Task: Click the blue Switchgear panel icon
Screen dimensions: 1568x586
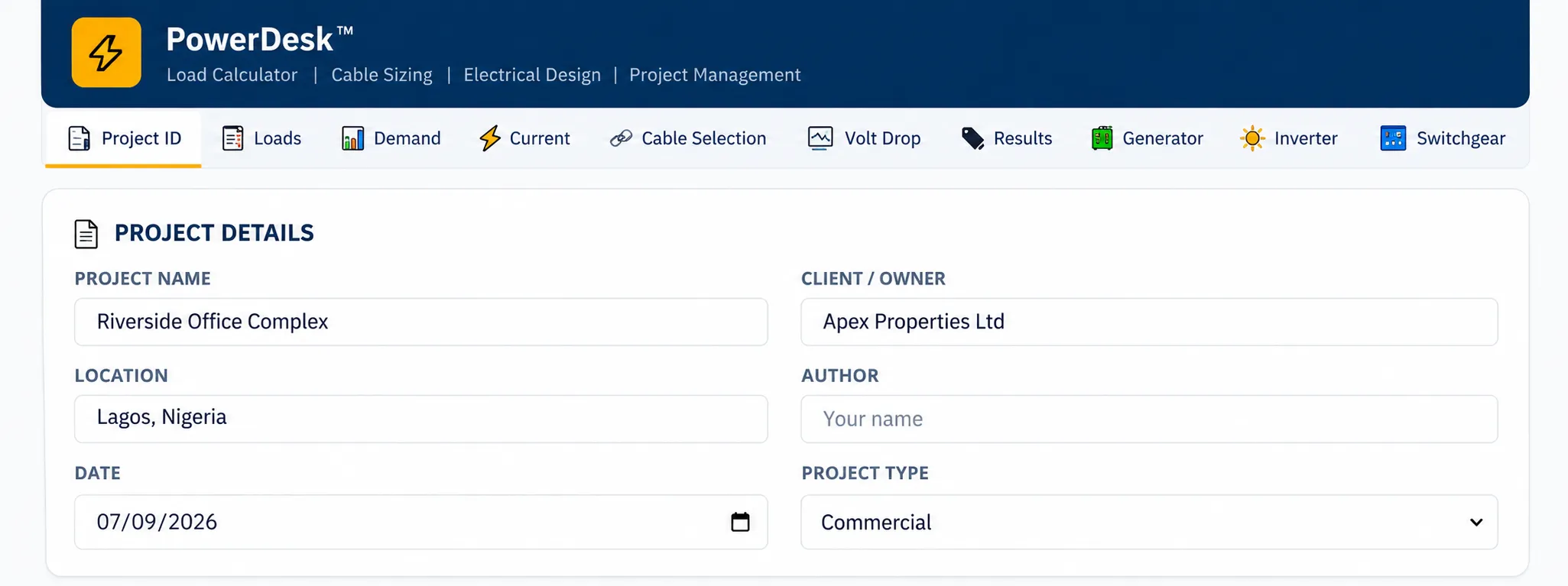Action: pos(1393,138)
